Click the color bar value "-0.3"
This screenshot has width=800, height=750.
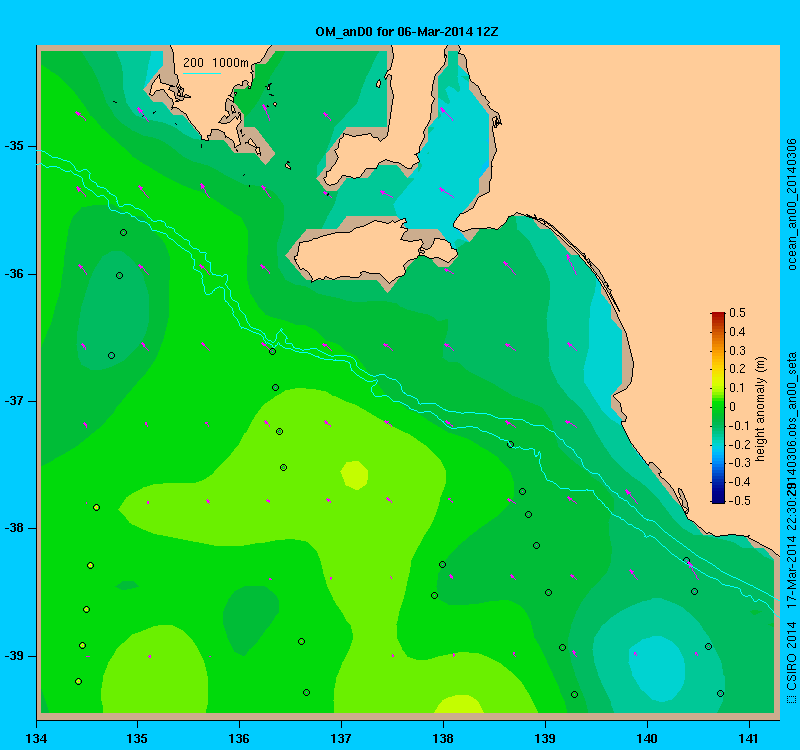point(739,463)
